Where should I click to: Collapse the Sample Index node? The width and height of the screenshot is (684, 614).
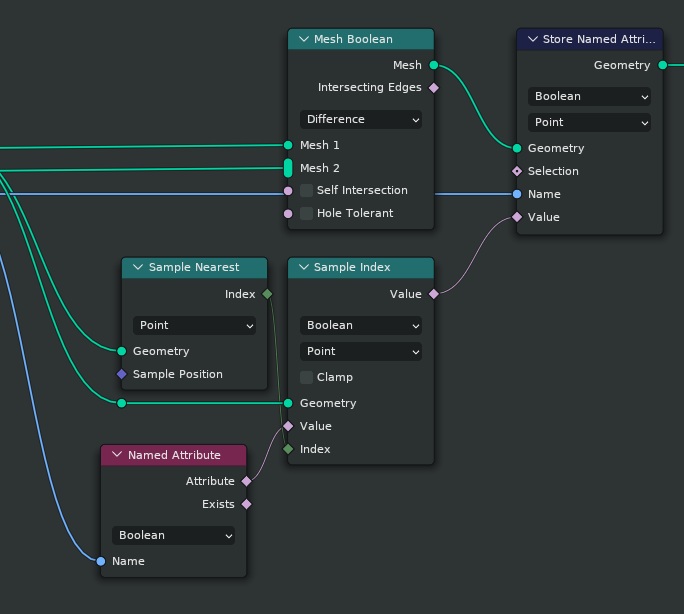304,267
